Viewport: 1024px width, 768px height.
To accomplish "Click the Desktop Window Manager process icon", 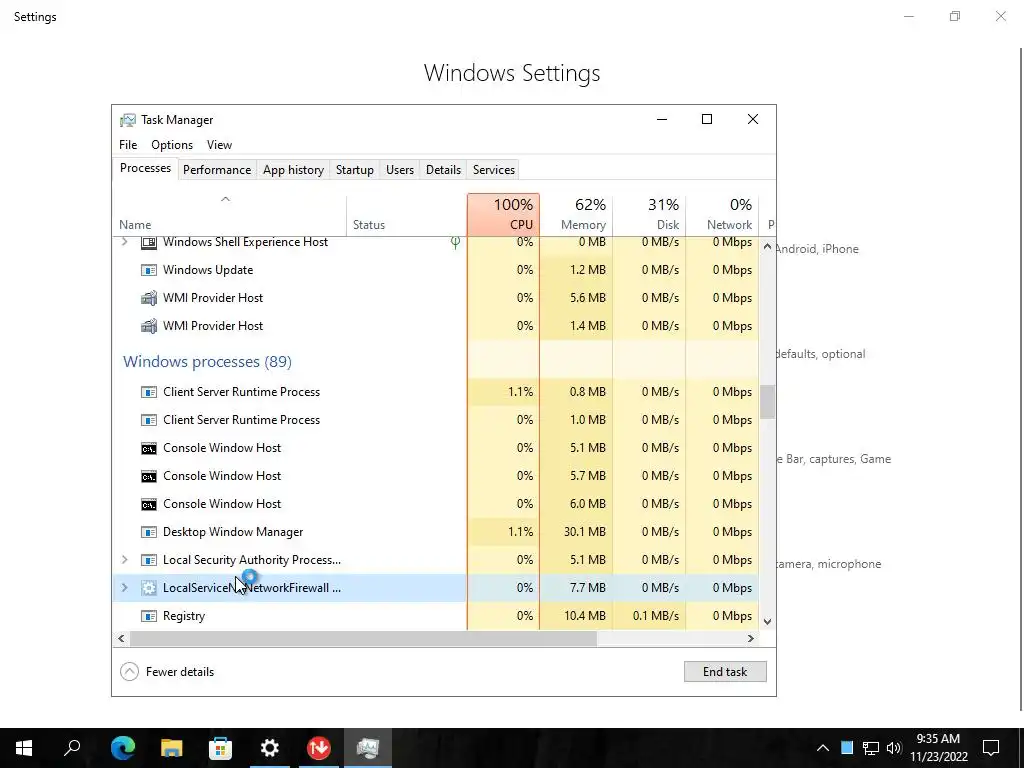I will [149, 532].
